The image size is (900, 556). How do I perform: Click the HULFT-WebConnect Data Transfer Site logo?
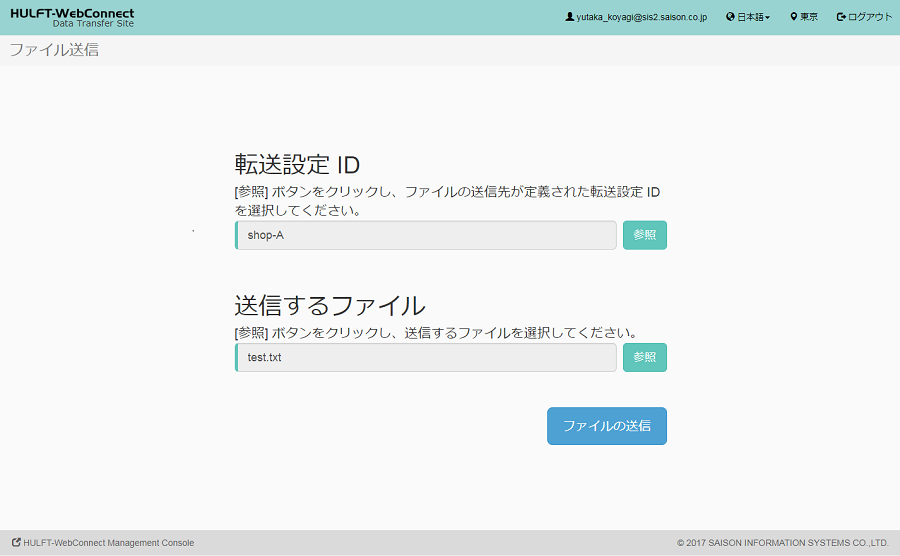tap(72, 18)
